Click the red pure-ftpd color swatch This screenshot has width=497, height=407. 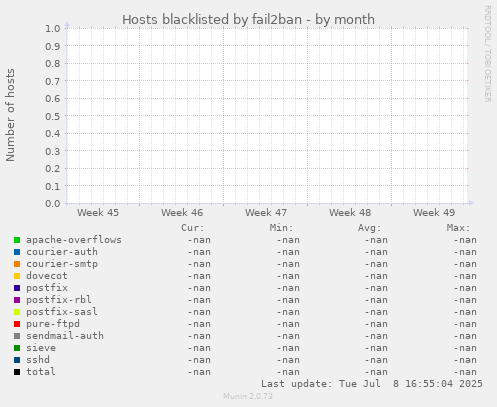[17, 324]
